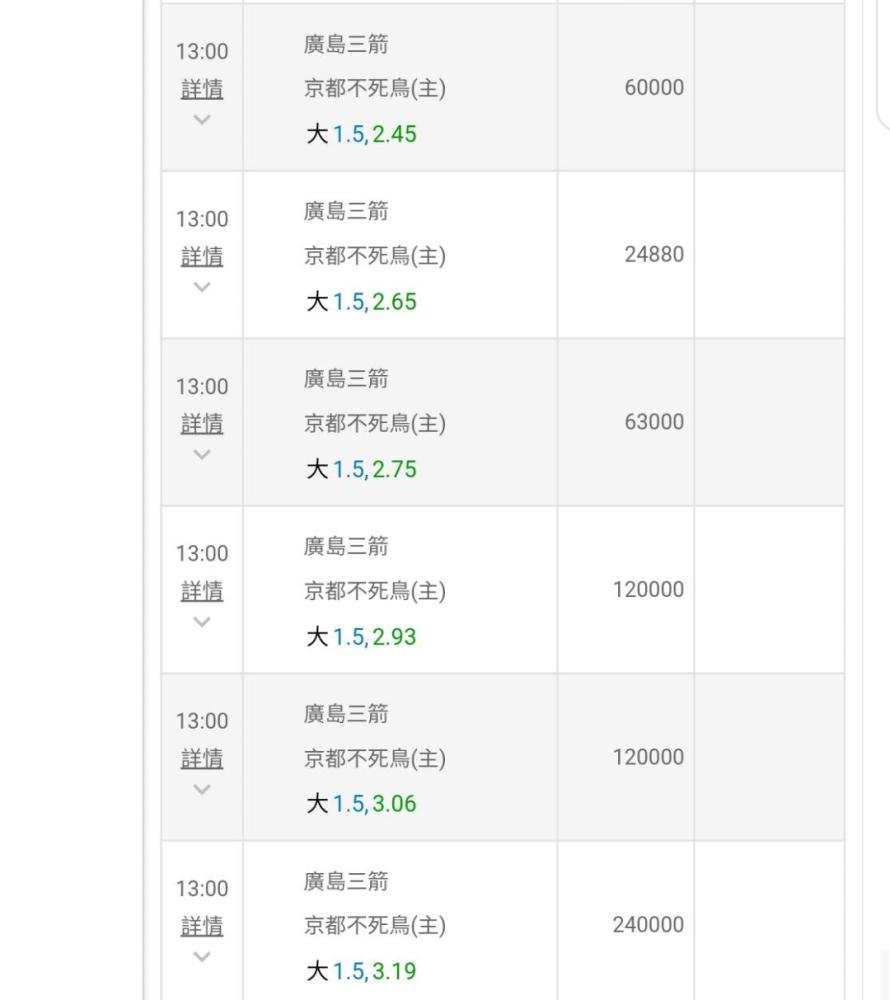Viewport: 890px width, 1000px height.
Task: Click the 240000 amount cell
Action: pos(648,925)
